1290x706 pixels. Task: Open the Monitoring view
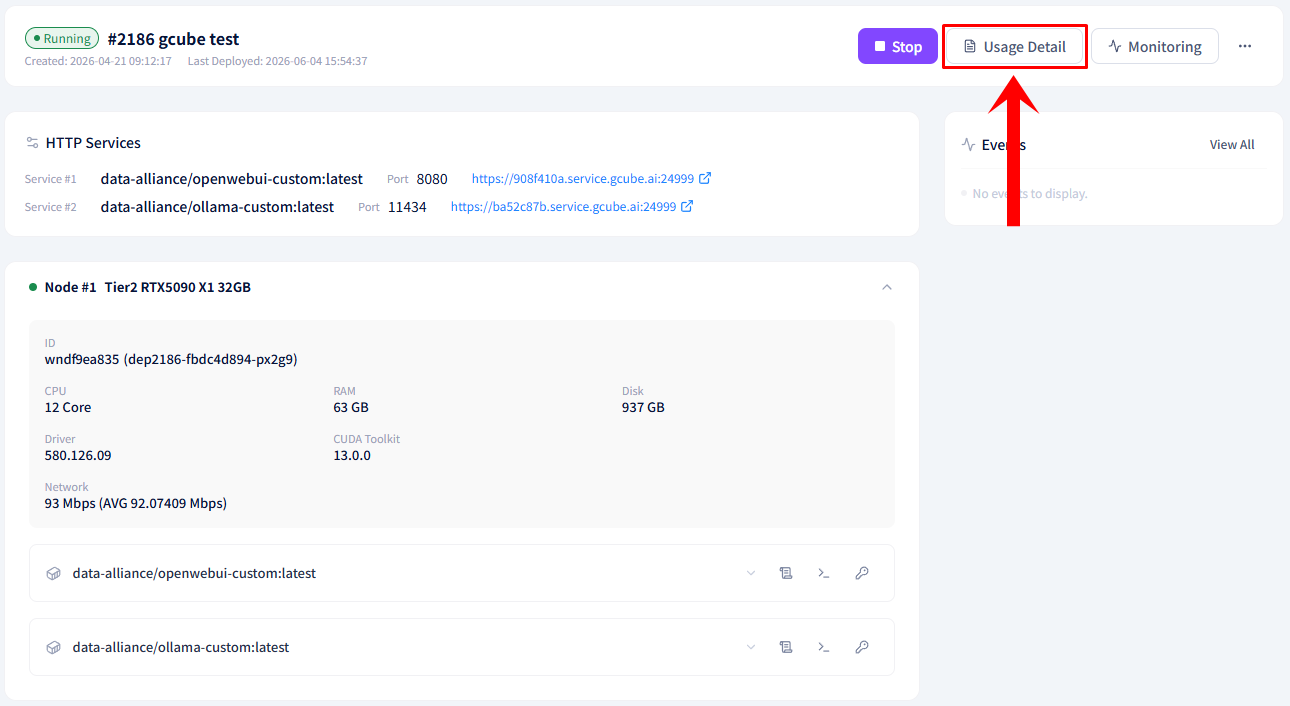click(1155, 46)
